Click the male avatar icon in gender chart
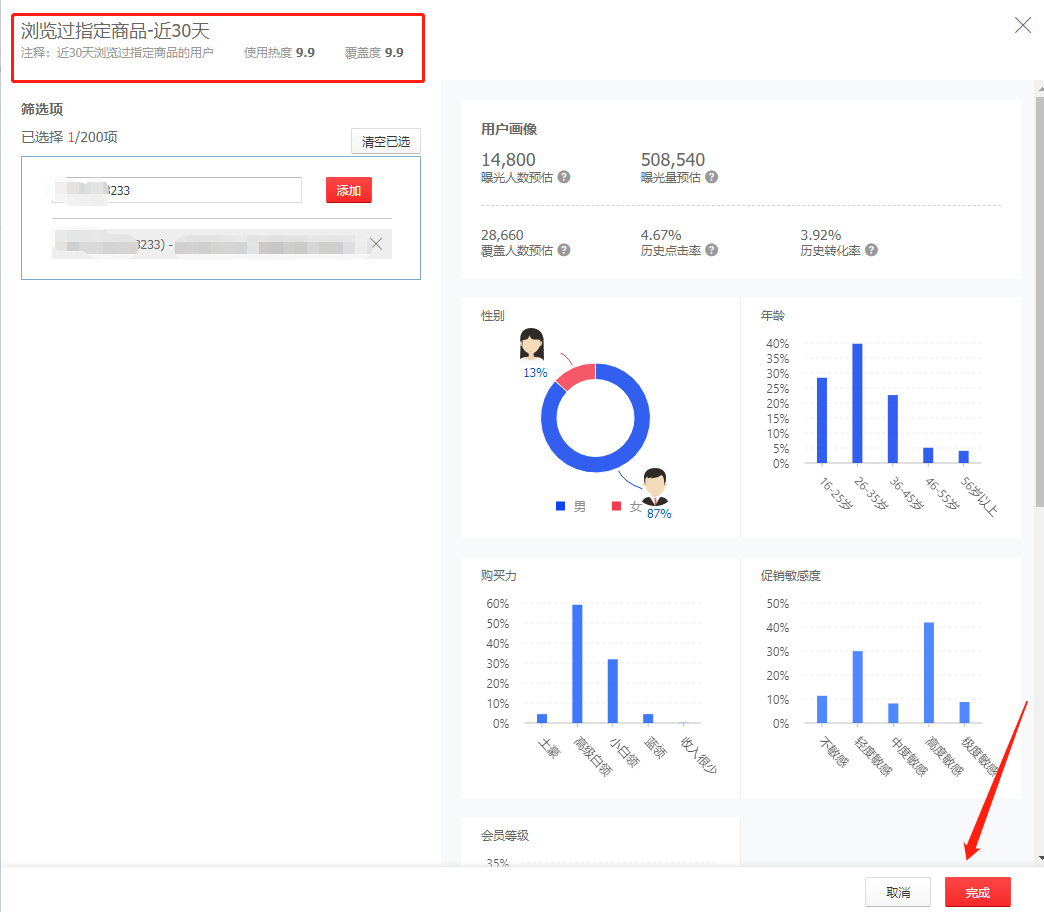The height and width of the screenshot is (912, 1044). [x=655, y=486]
